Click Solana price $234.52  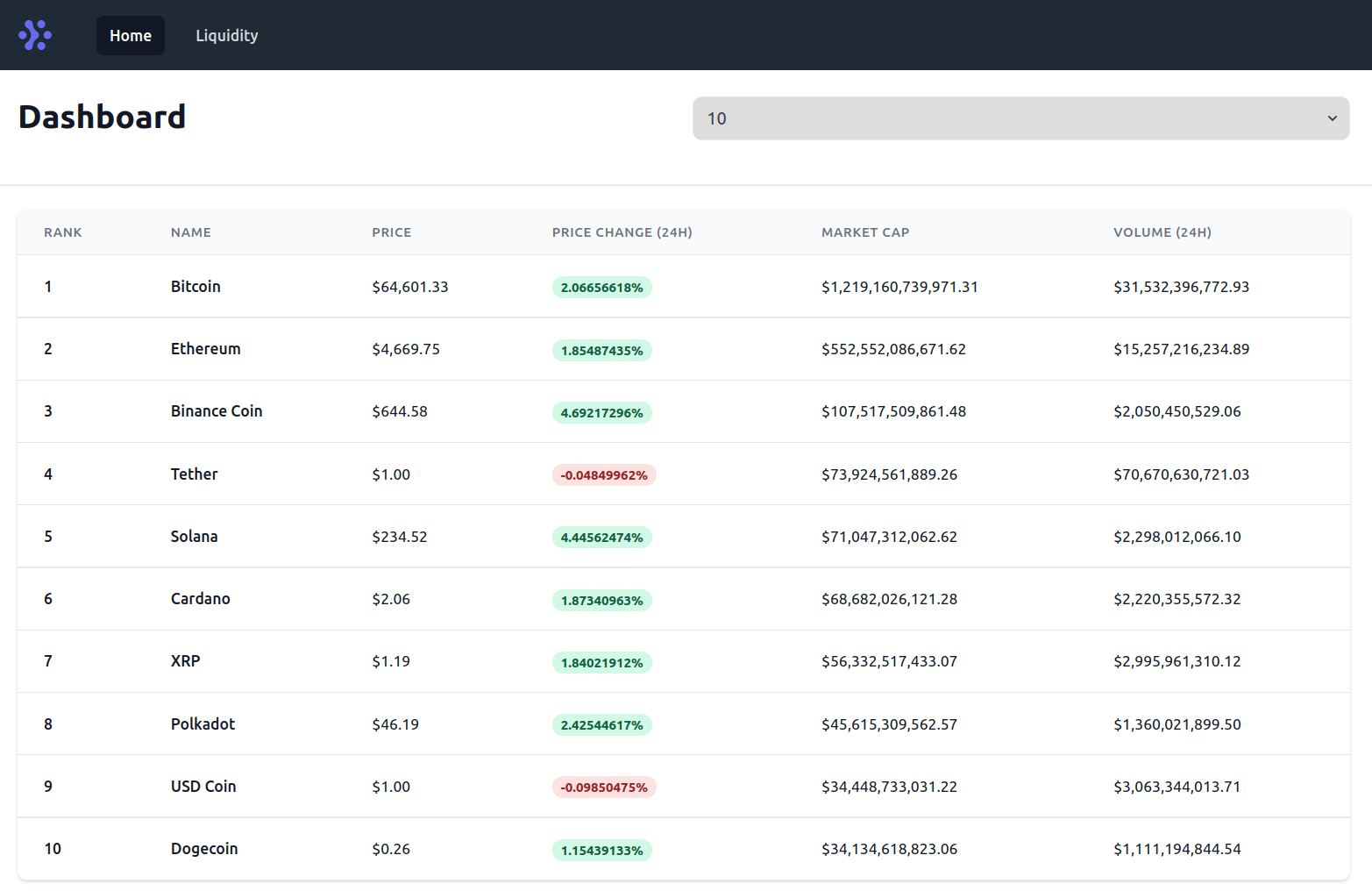pos(400,537)
